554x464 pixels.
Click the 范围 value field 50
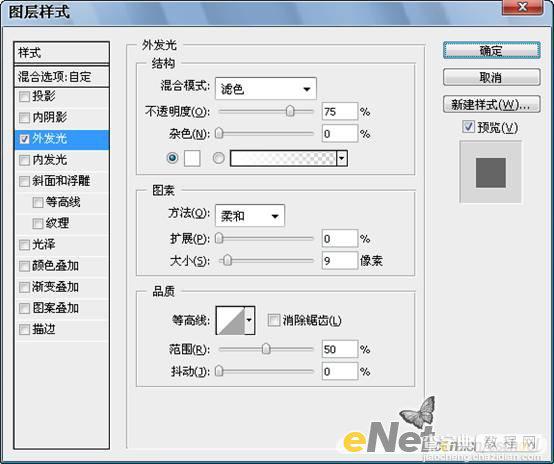click(x=340, y=349)
